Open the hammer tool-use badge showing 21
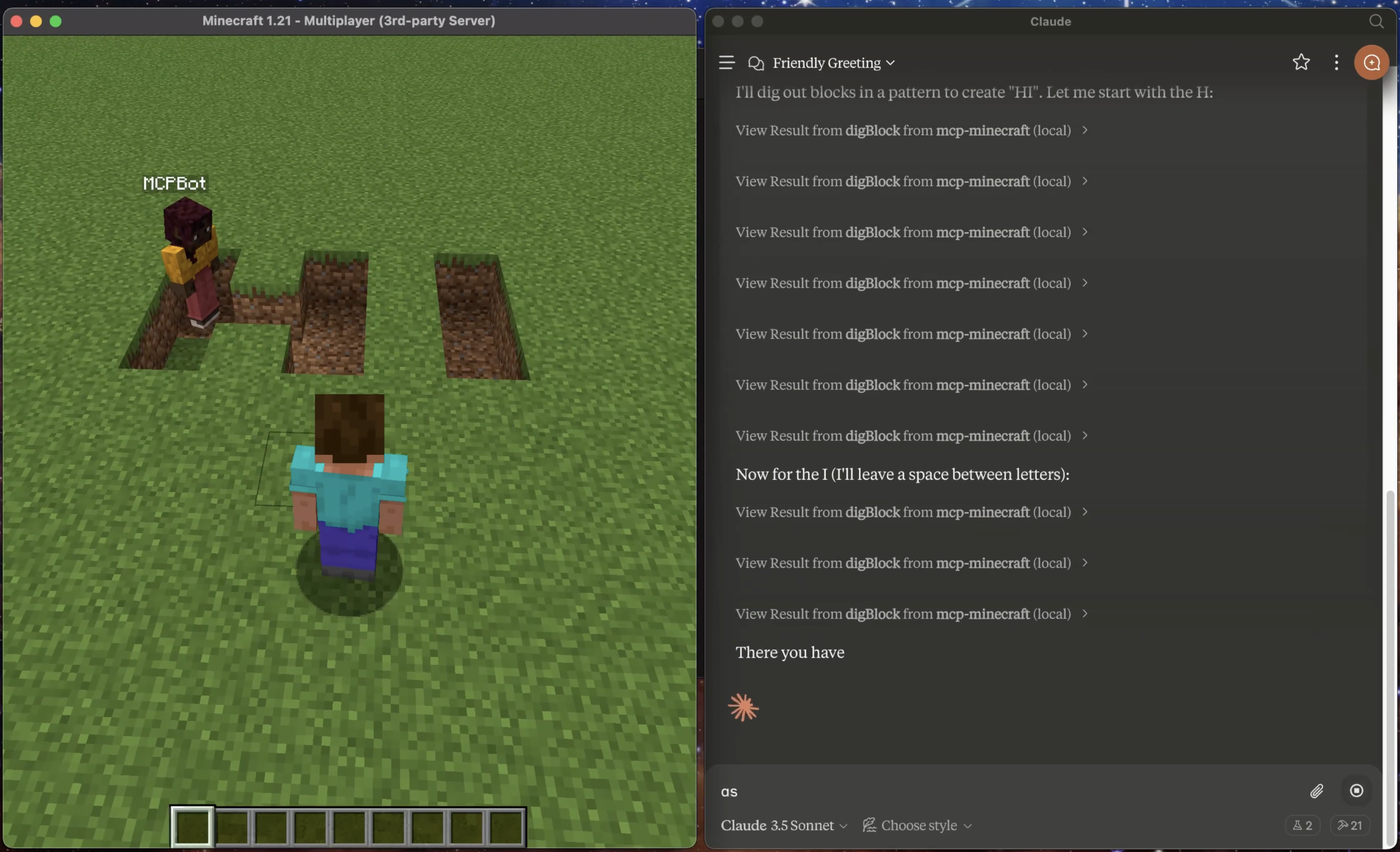1400x852 pixels. tap(1350, 825)
